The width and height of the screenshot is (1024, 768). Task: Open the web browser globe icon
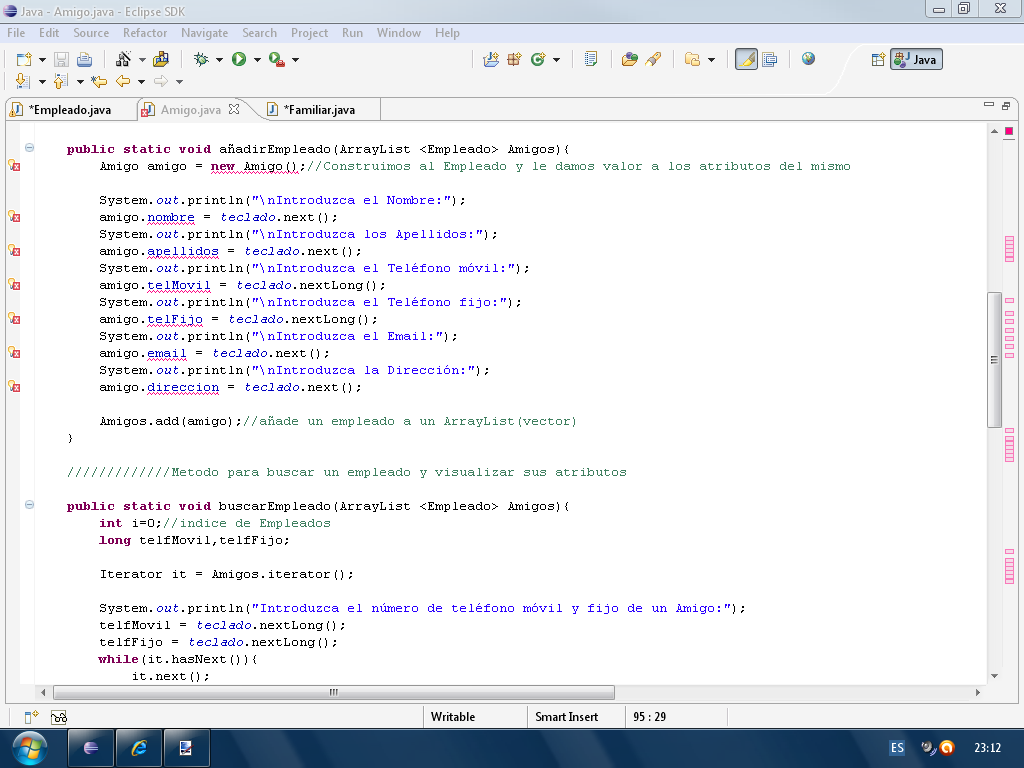(x=808, y=59)
